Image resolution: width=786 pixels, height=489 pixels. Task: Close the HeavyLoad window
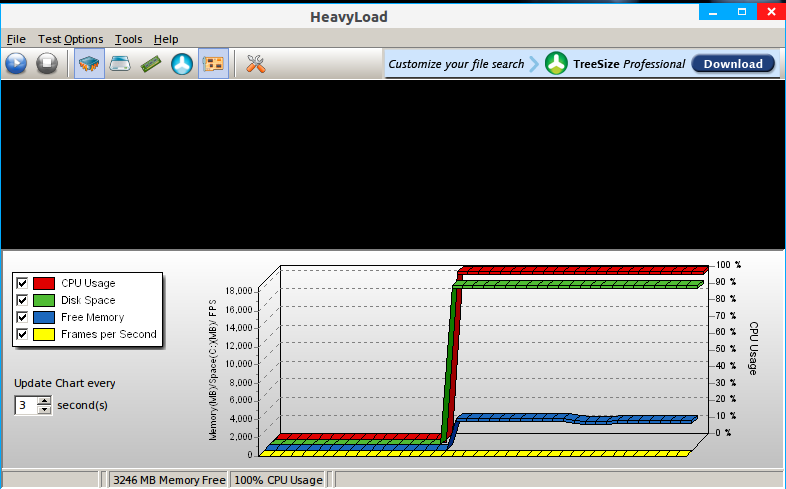coord(771,12)
